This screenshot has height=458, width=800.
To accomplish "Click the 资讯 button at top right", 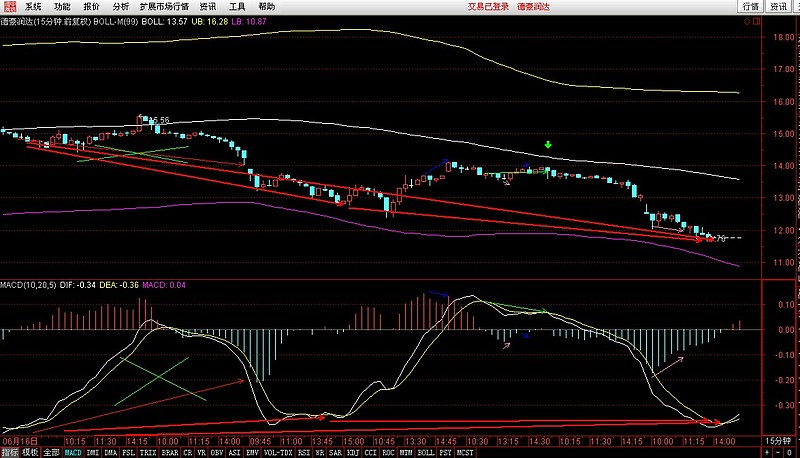I will 779,7.
